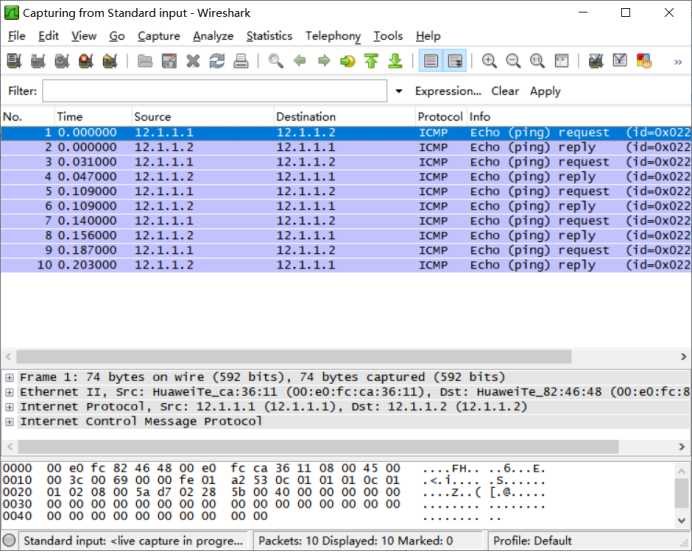
Task: Restart the running capture icon
Action: 109,61
